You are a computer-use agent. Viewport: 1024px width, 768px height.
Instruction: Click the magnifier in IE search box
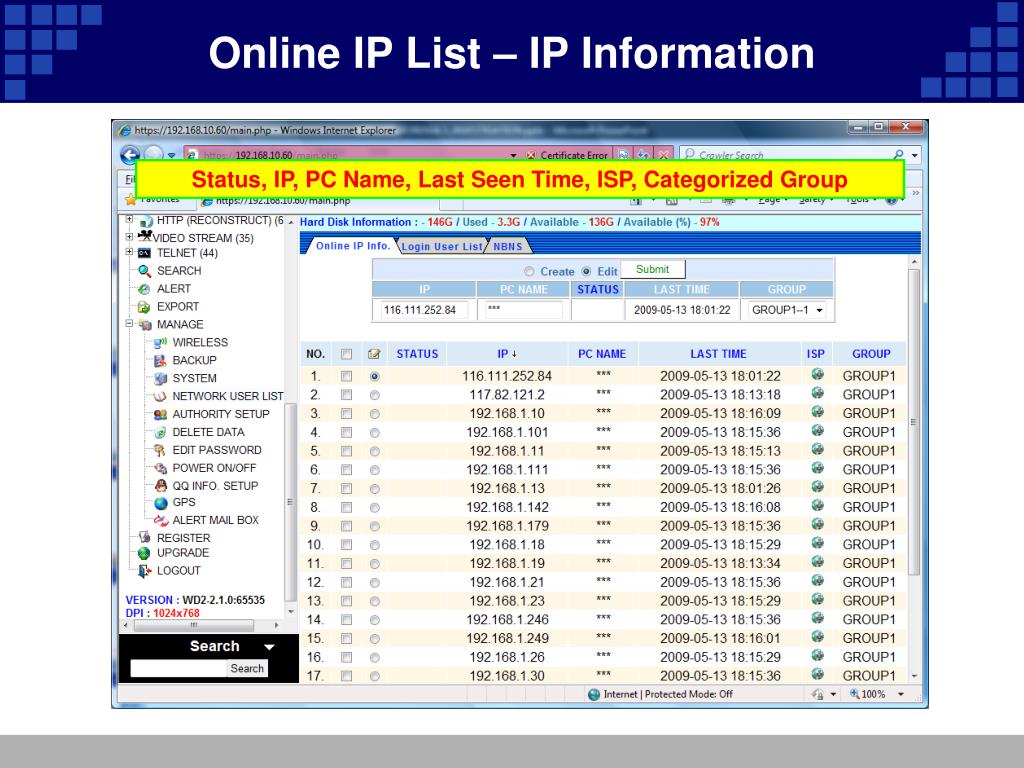coord(899,155)
